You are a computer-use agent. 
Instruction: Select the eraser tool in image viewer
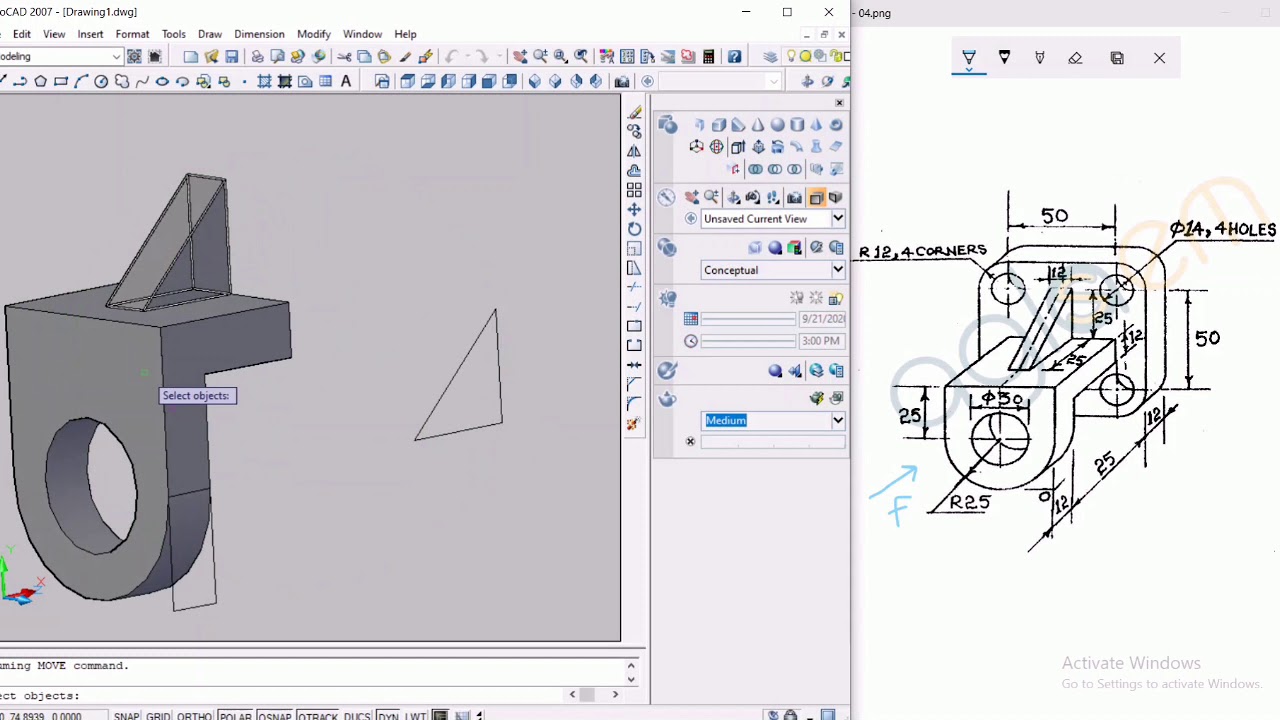click(x=1075, y=58)
